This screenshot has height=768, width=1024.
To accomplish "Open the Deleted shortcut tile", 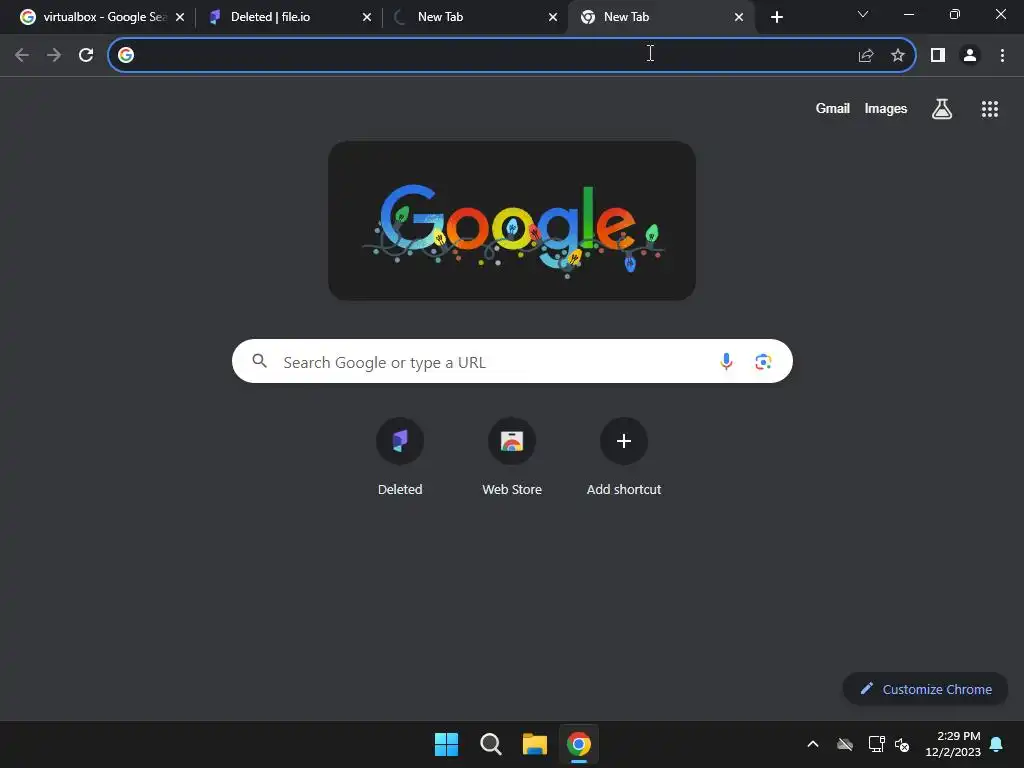I will pyautogui.click(x=400, y=457).
